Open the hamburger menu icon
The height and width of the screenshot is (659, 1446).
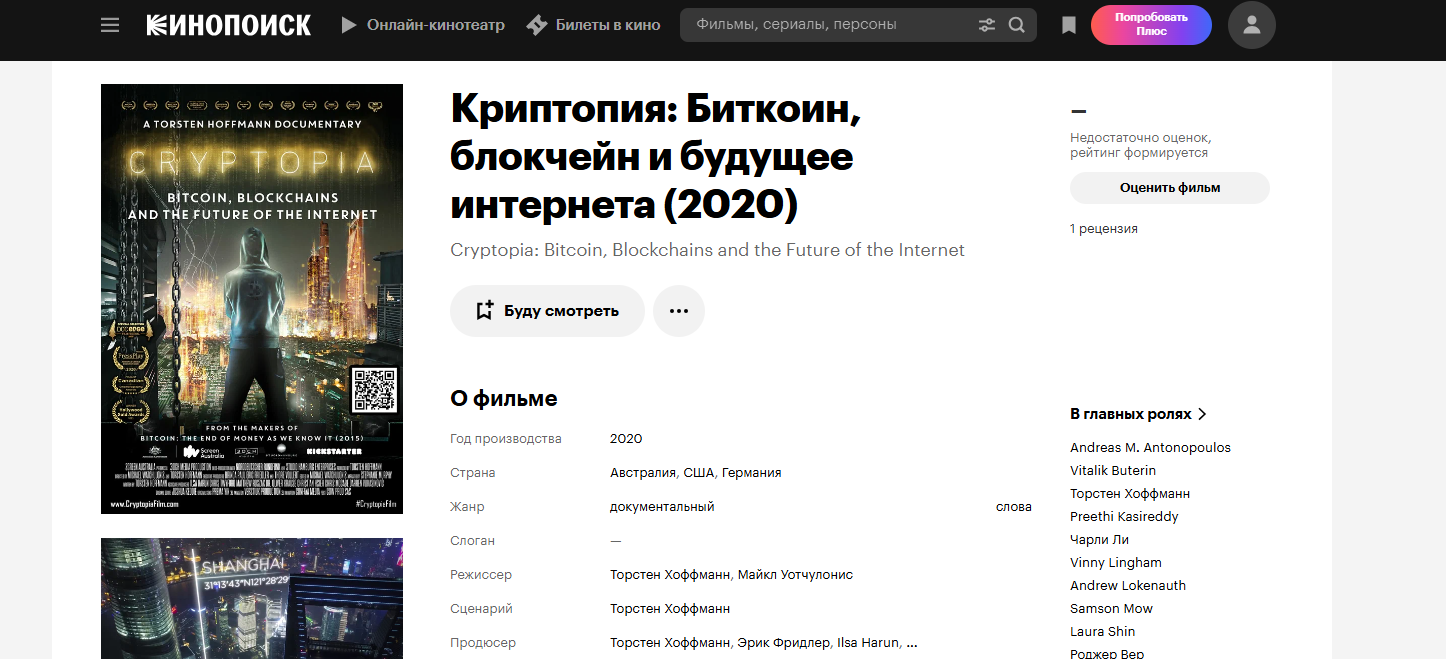(110, 25)
